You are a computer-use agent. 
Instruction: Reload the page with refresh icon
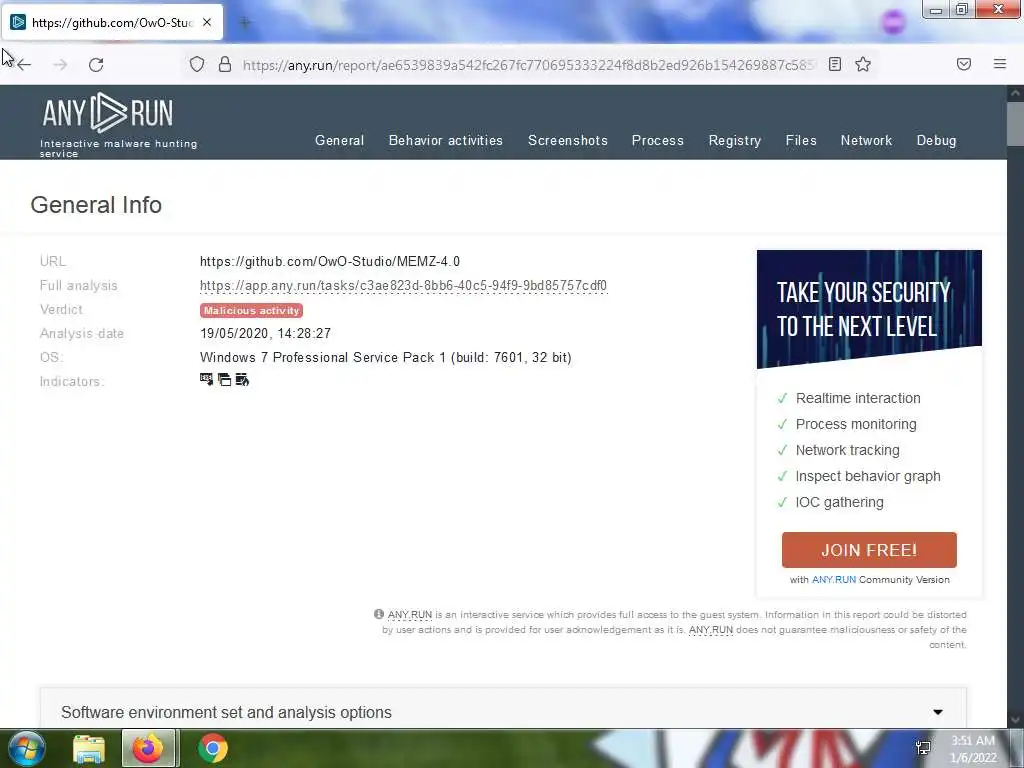pyautogui.click(x=96, y=64)
